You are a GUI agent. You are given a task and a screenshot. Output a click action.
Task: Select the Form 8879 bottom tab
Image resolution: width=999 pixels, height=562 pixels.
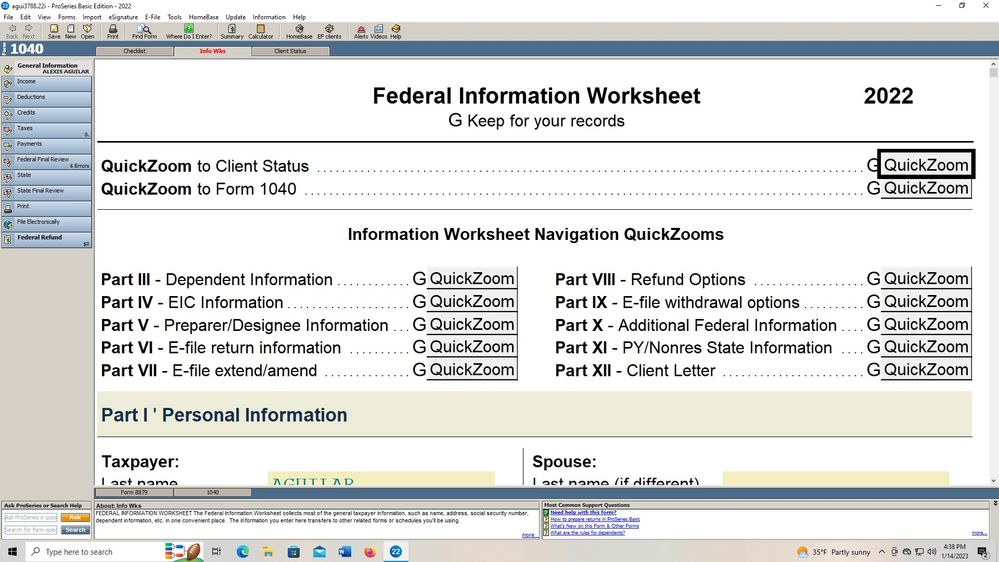click(134, 492)
